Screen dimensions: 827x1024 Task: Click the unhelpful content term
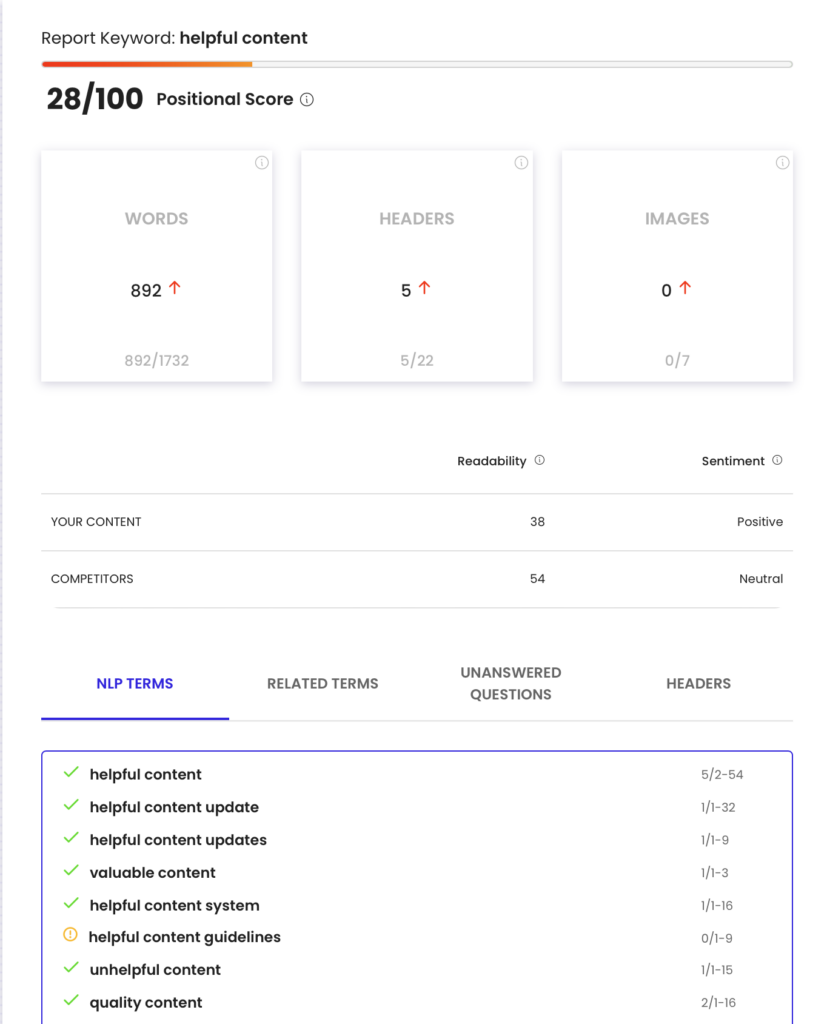tap(155, 970)
